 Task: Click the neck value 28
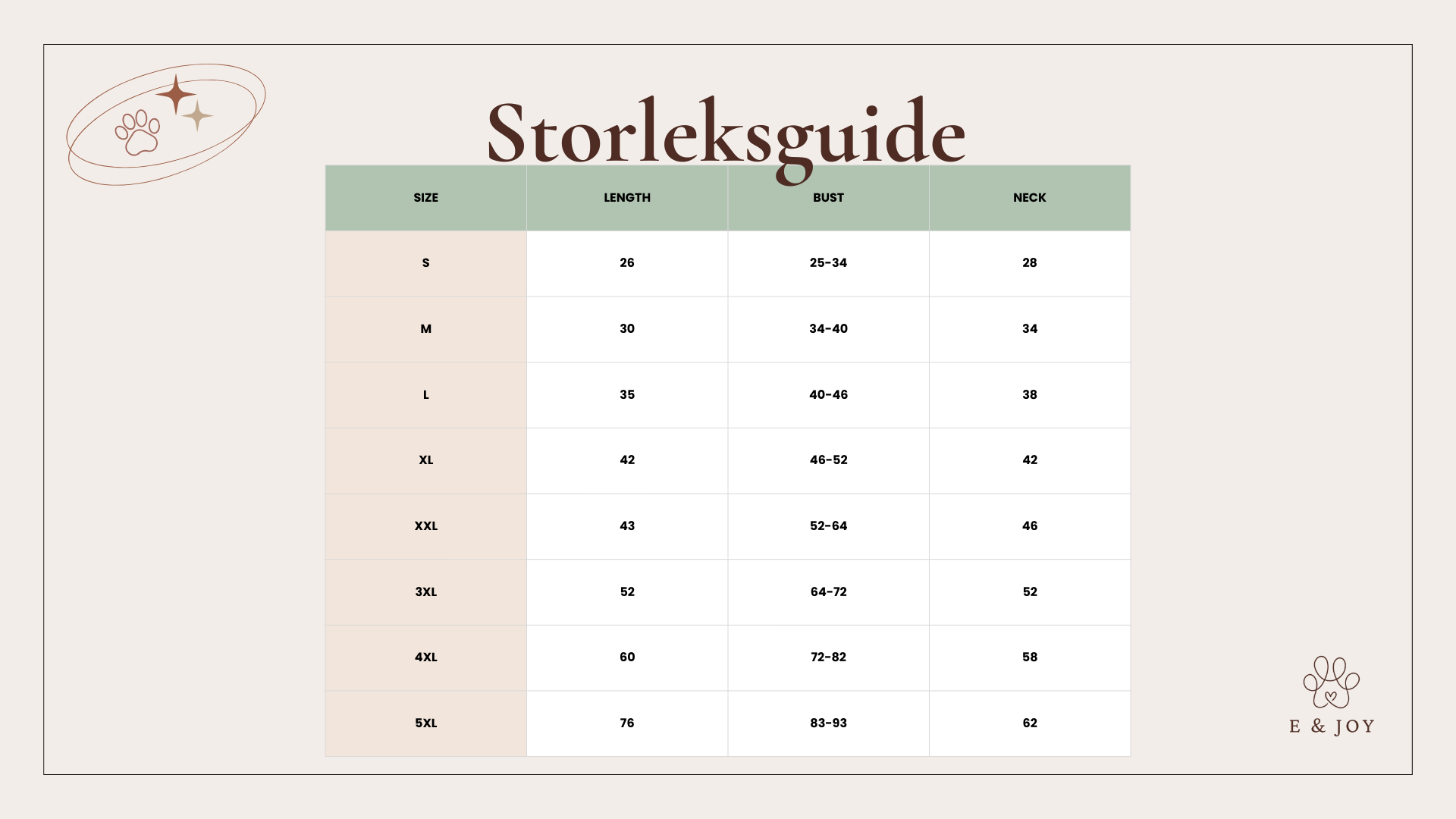pos(1029,263)
